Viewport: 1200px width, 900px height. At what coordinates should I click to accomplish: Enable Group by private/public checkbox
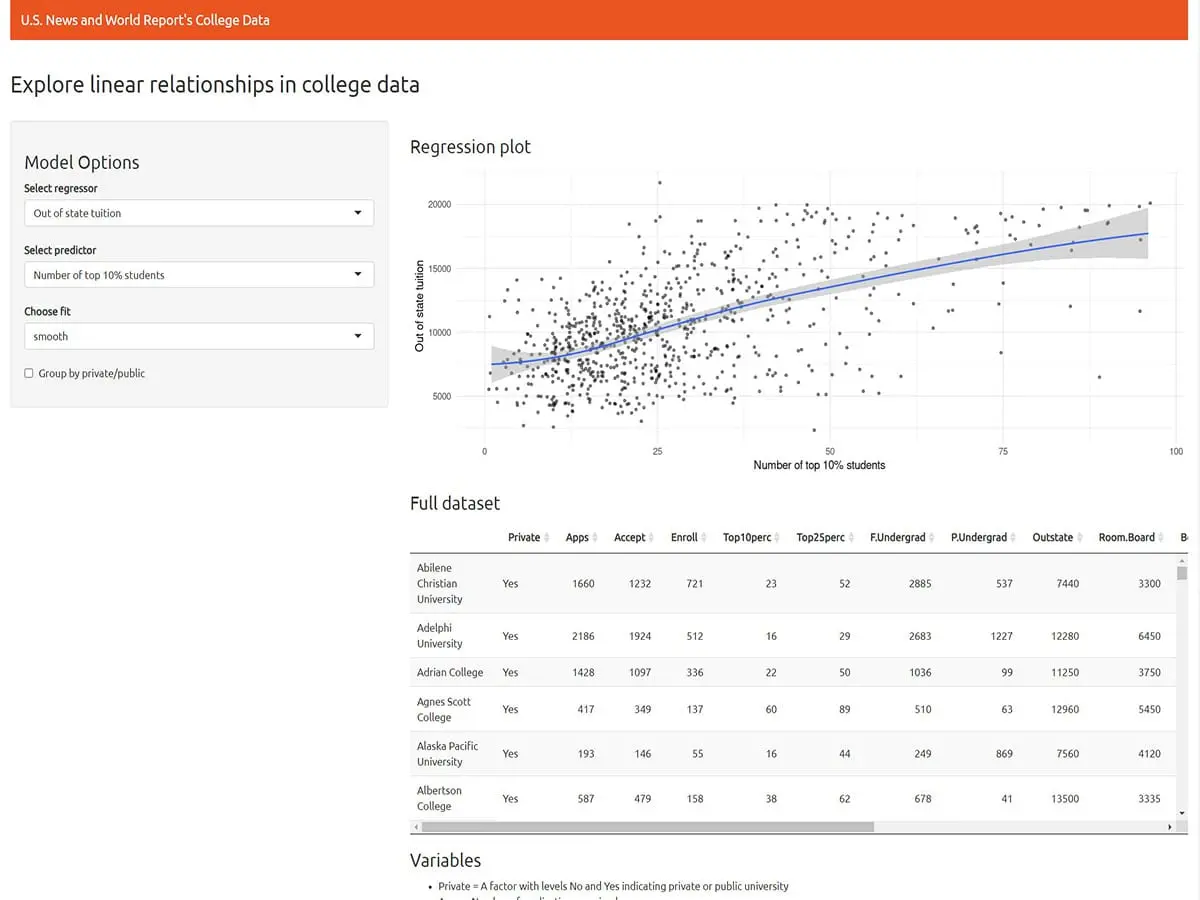point(29,373)
